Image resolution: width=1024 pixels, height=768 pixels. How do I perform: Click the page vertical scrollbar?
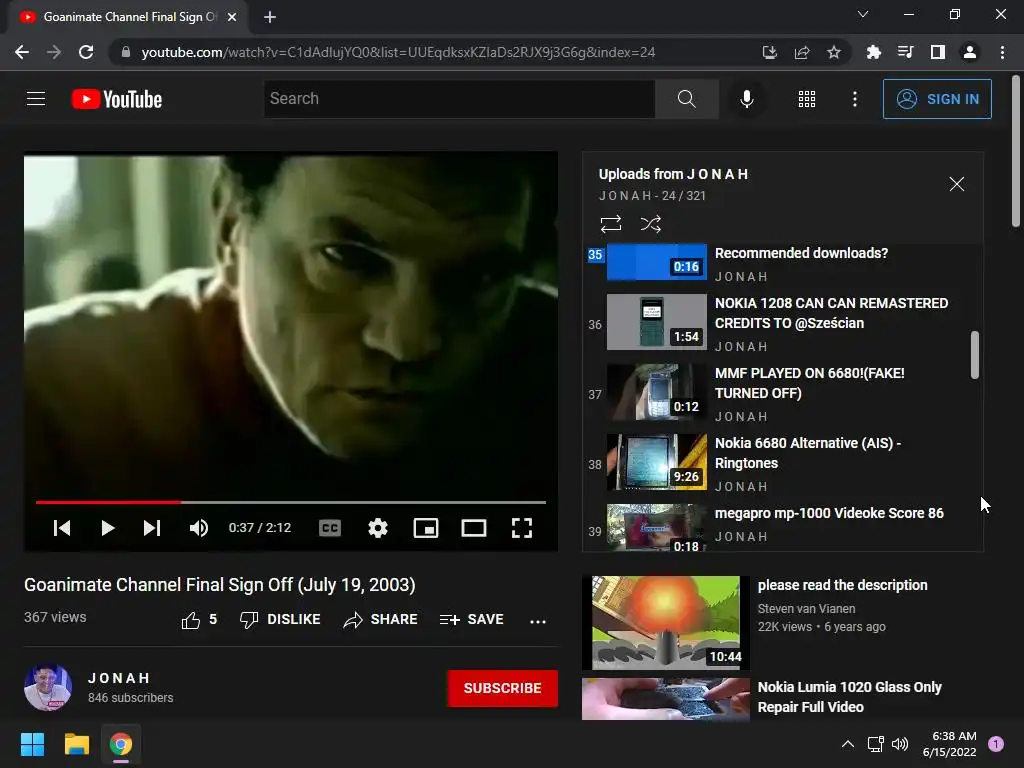[x=1016, y=152]
